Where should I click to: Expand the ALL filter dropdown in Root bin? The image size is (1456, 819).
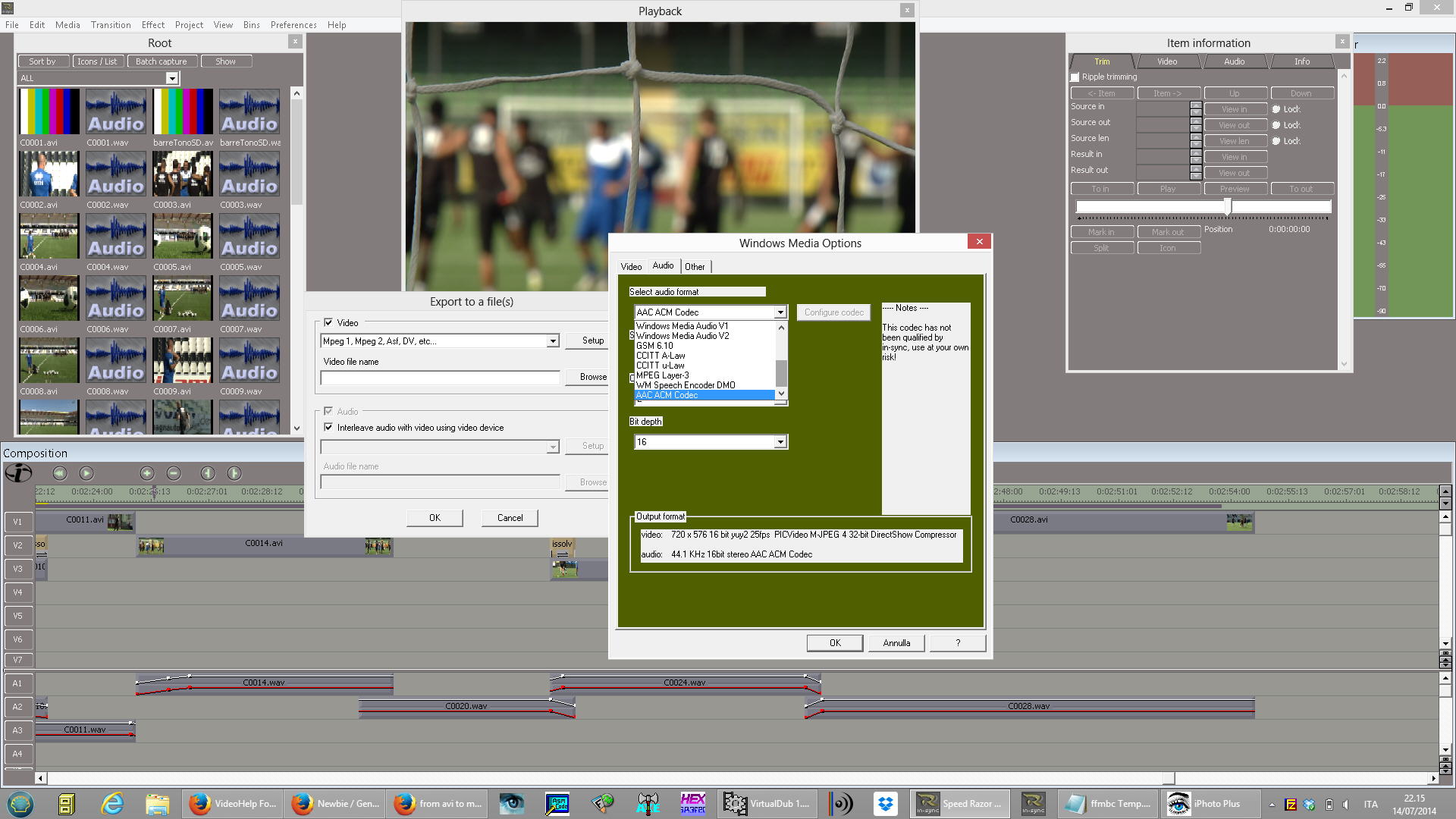pos(172,78)
